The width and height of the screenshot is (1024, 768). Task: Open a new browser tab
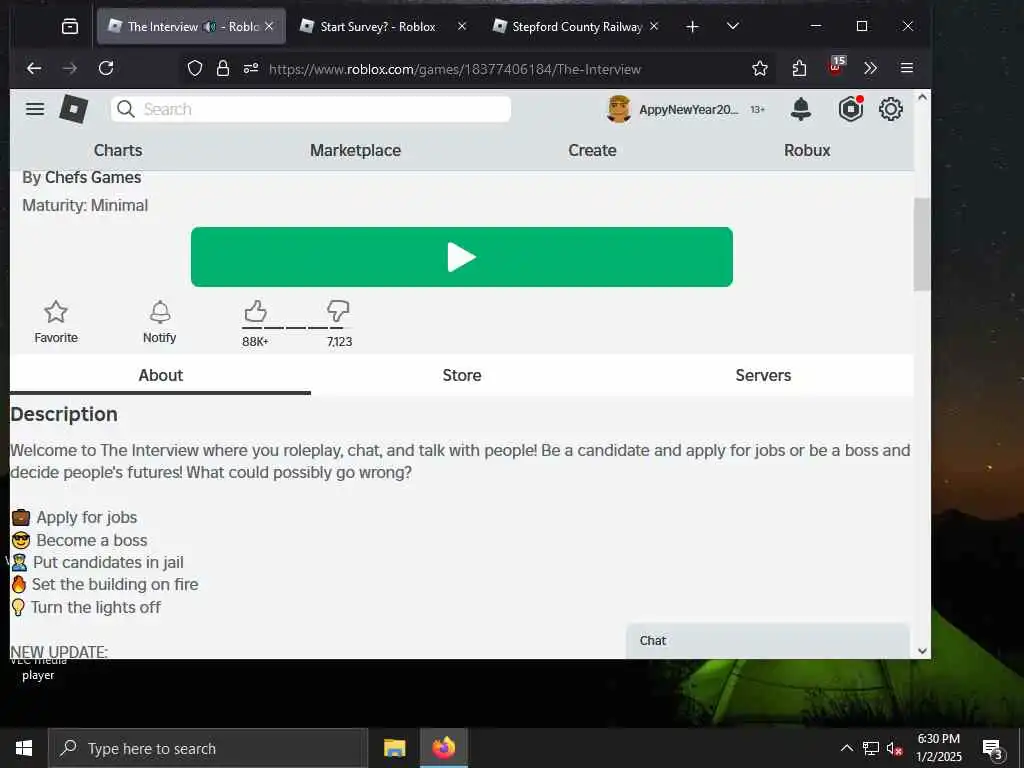(x=692, y=27)
